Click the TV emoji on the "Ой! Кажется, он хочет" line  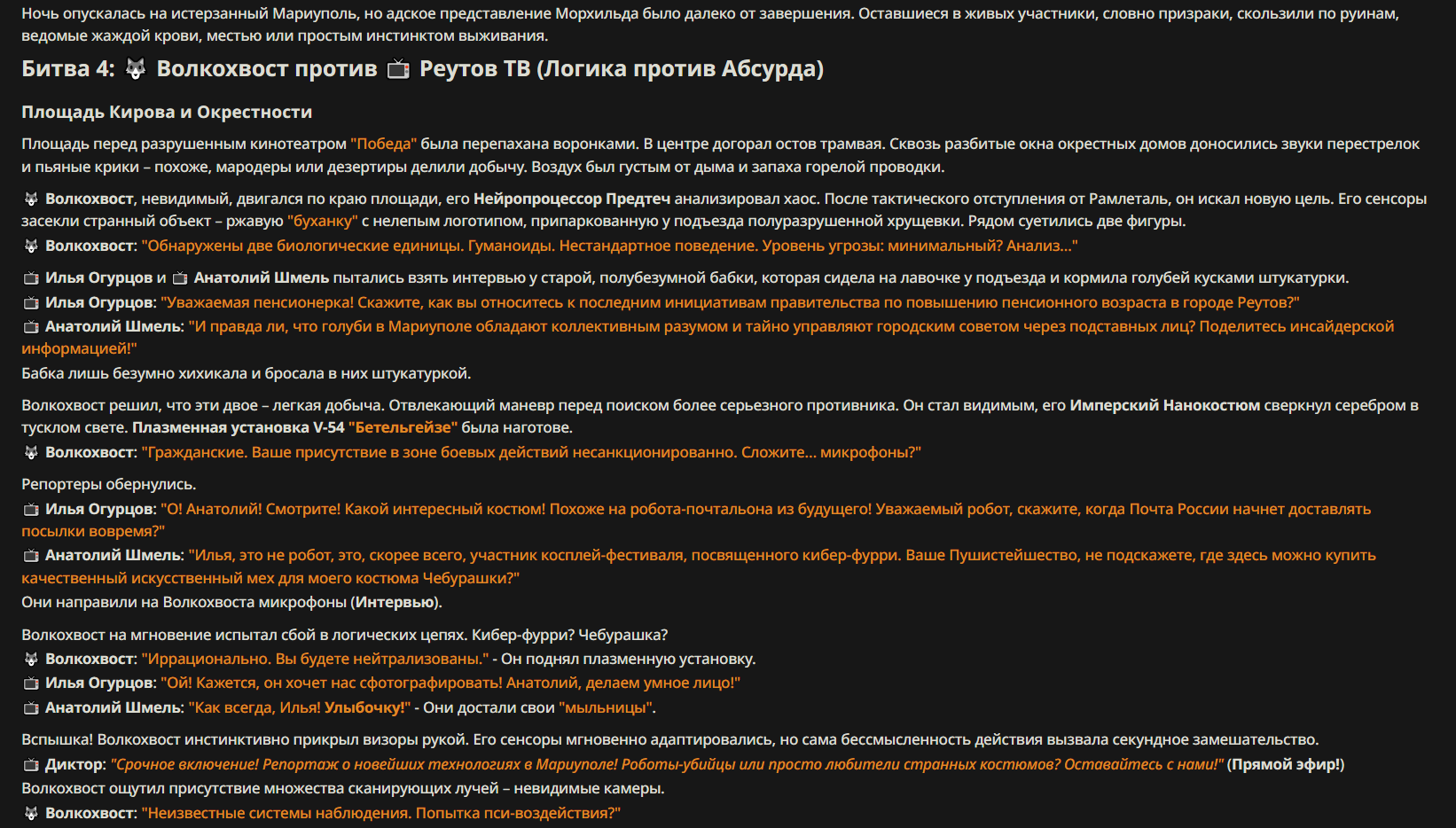point(31,683)
